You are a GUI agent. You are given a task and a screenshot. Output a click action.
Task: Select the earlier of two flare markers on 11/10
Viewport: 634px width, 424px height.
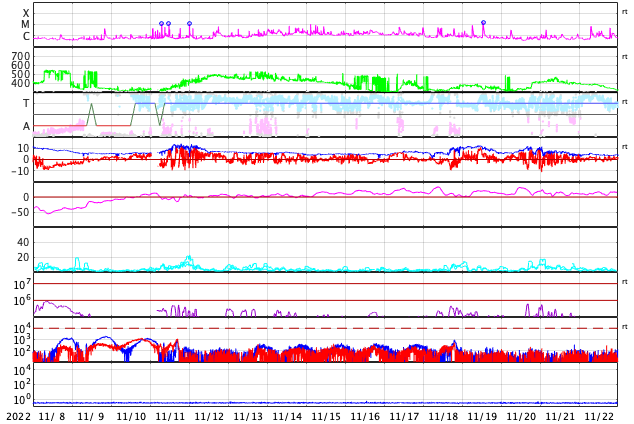161,23
